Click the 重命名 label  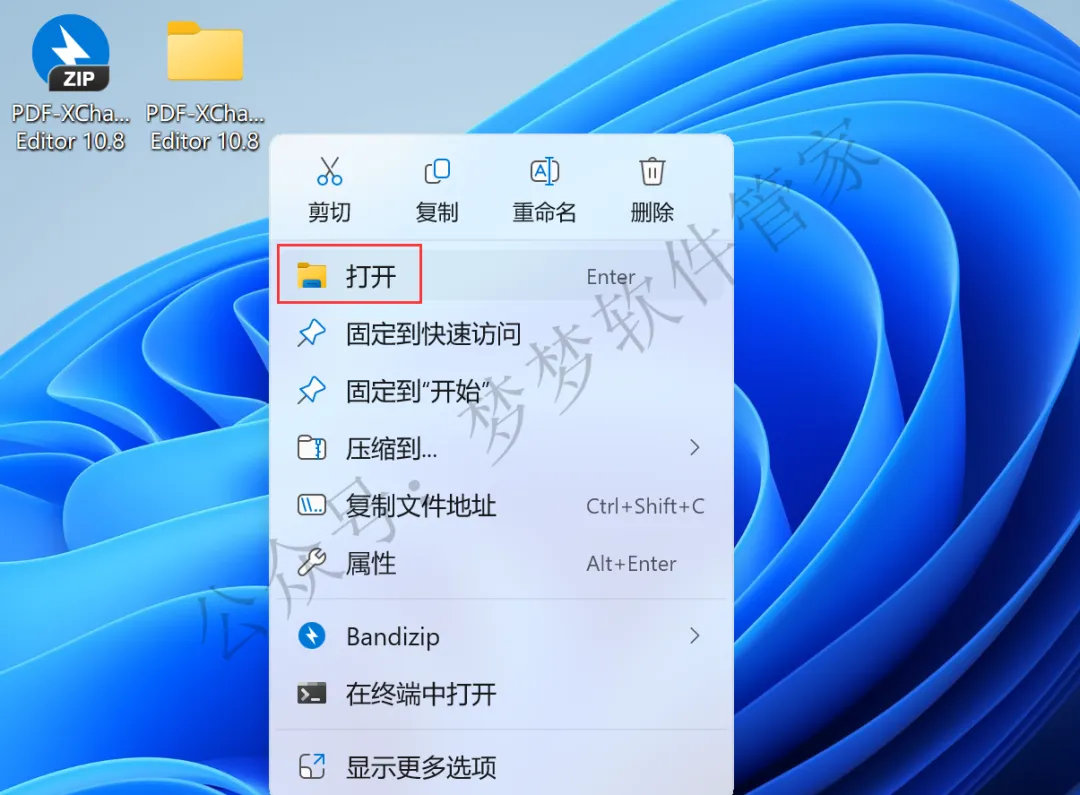[544, 211]
